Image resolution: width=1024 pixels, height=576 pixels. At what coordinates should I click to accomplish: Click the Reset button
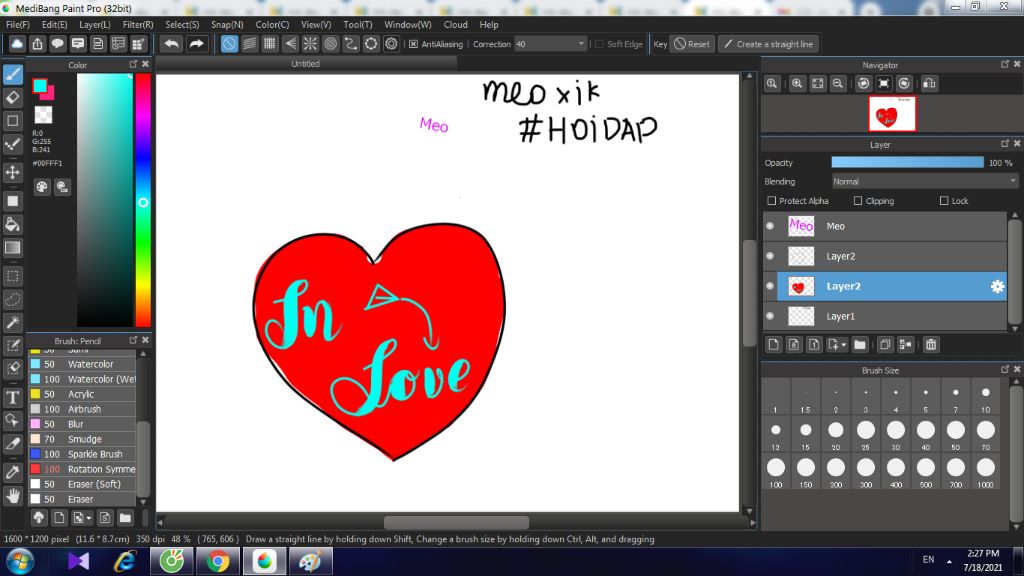click(x=692, y=44)
